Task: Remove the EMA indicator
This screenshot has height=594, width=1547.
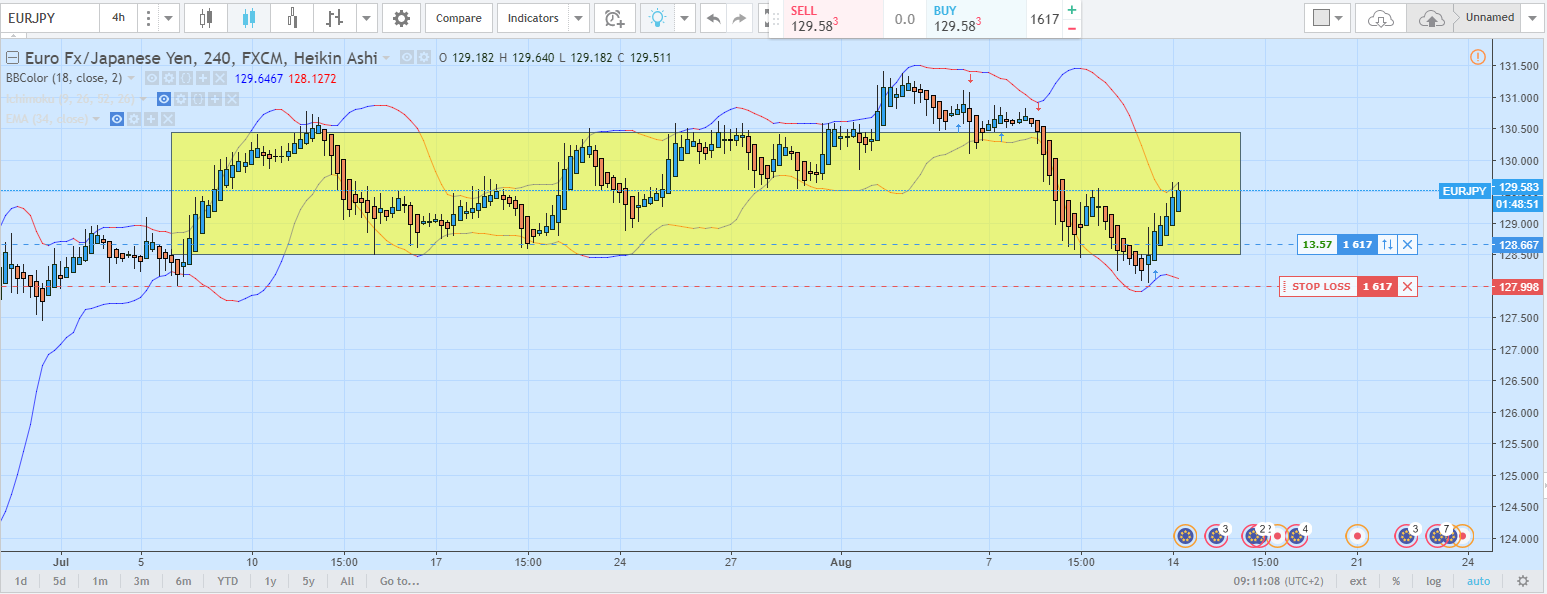Action: point(168,119)
